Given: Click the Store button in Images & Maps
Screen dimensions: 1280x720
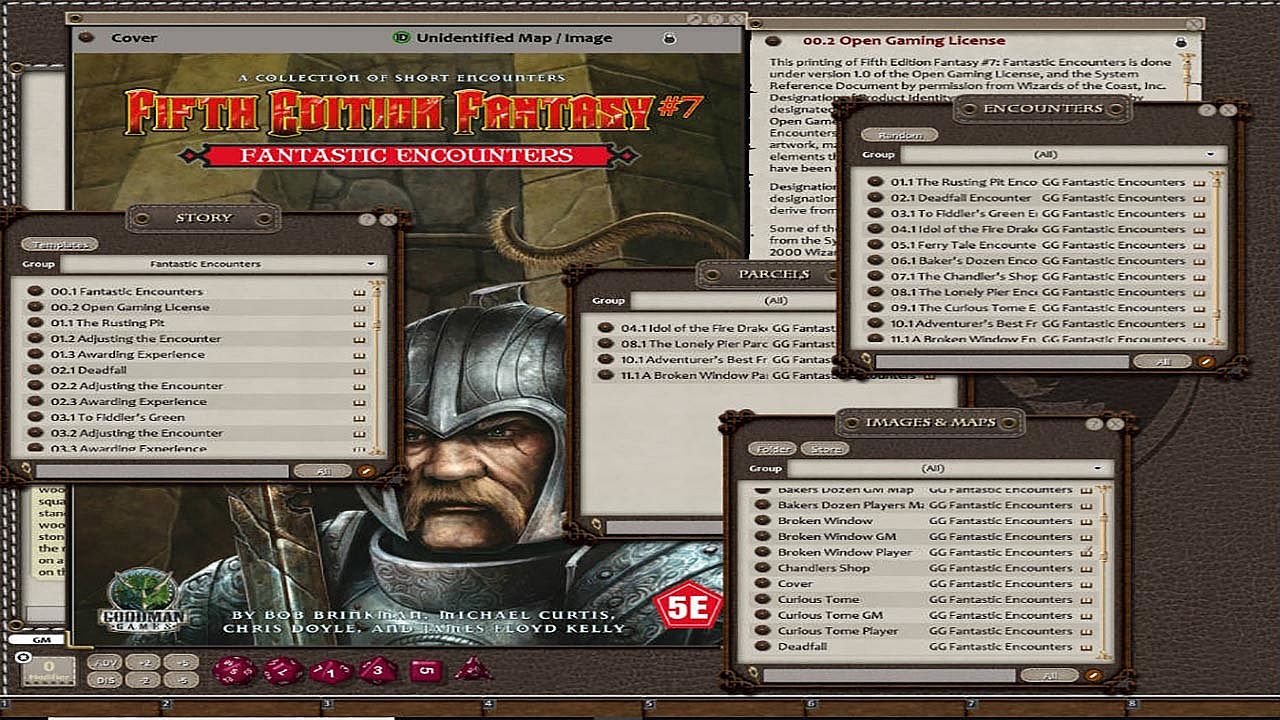Looking at the screenshot, I should pos(824,449).
